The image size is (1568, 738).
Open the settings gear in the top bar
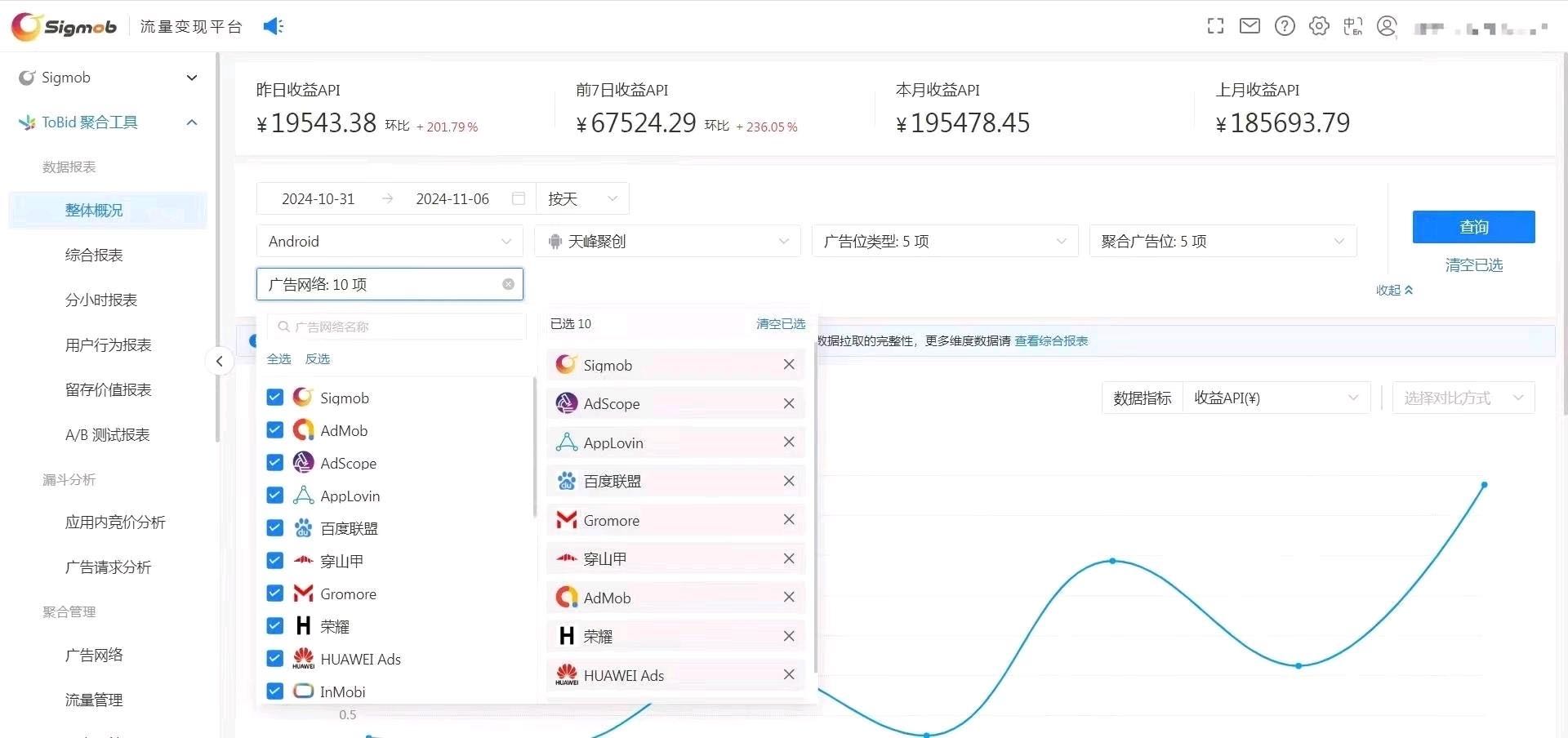[1319, 26]
